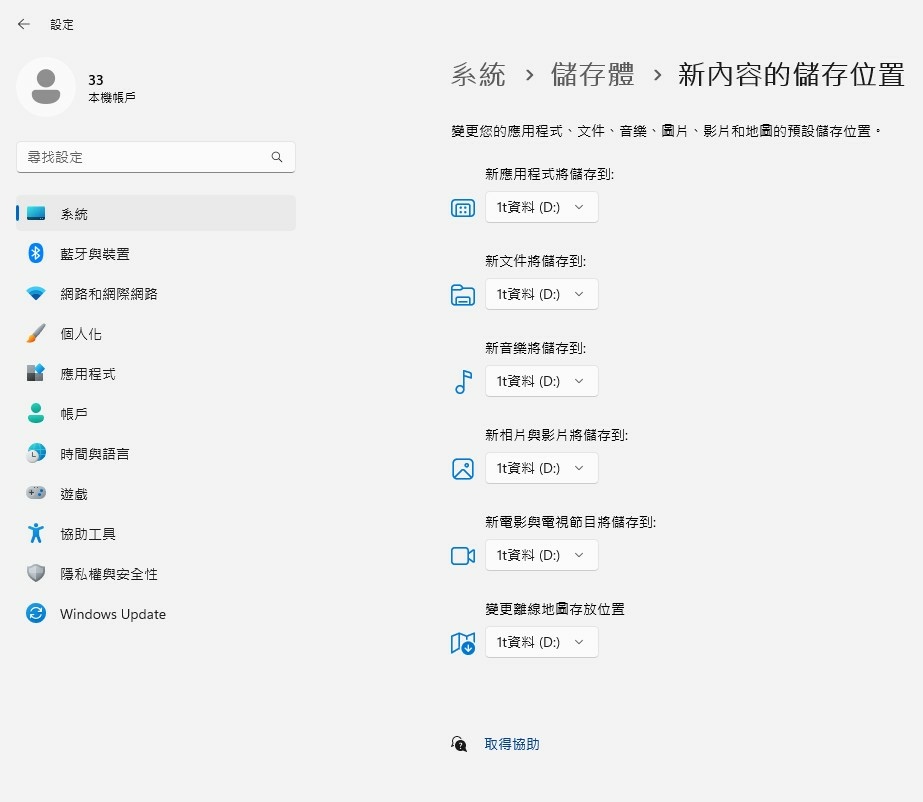Click the back arrow to return
Screen dimensions: 923x802
[x=22, y=23]
